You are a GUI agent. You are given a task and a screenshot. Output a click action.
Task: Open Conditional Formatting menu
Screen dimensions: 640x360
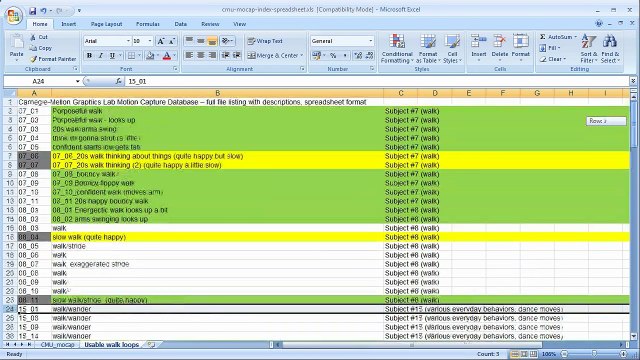tap(397, 49)
